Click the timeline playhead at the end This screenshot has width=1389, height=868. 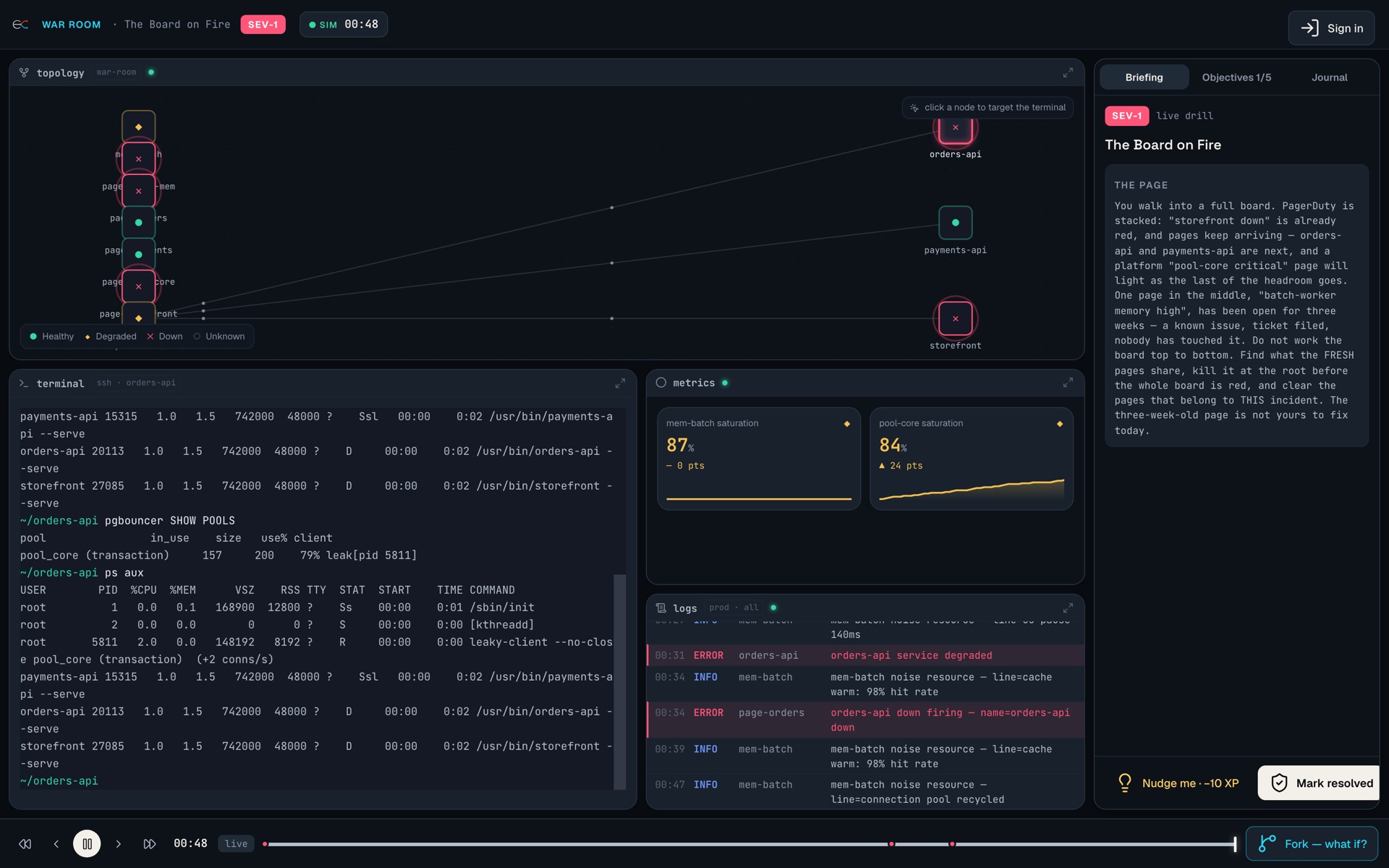(1235, 844)
